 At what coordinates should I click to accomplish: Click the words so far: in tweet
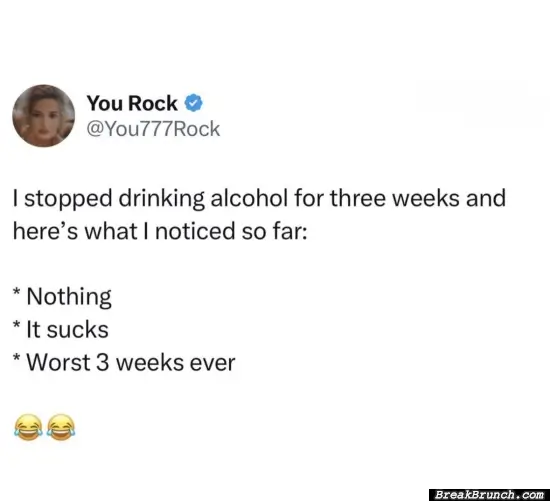(274, 232)
